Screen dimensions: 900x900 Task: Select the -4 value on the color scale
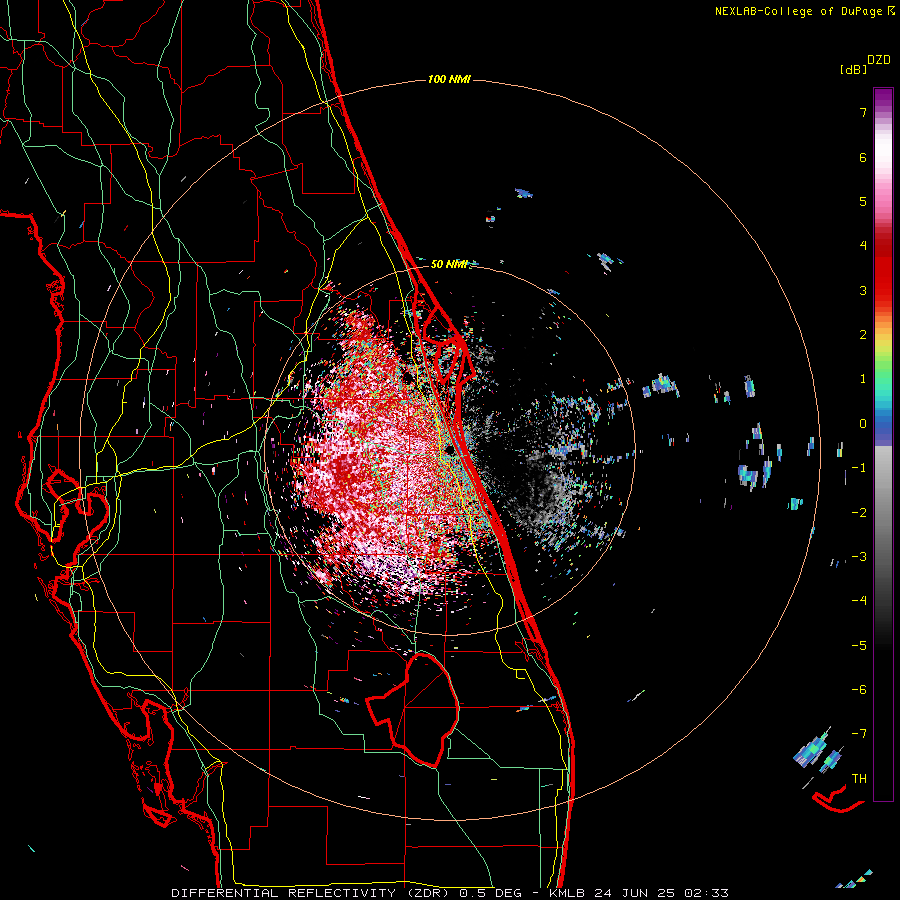click(x=859, y=601)
